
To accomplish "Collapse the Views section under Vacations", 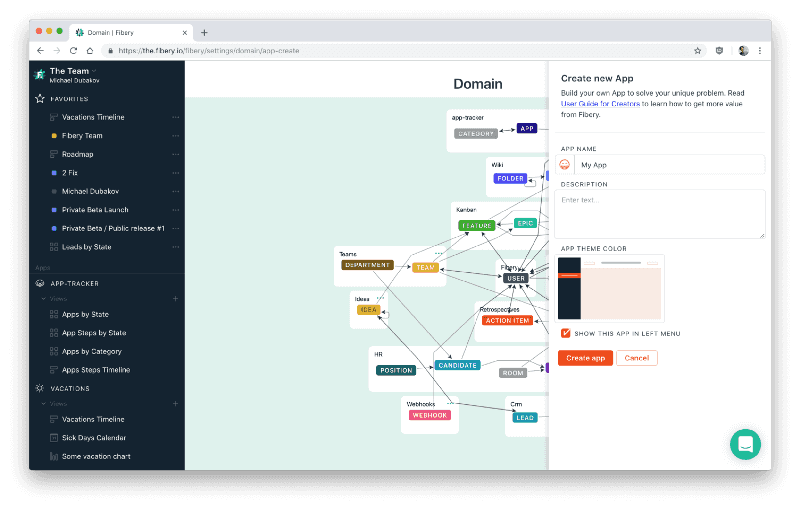I will (43, 403).
